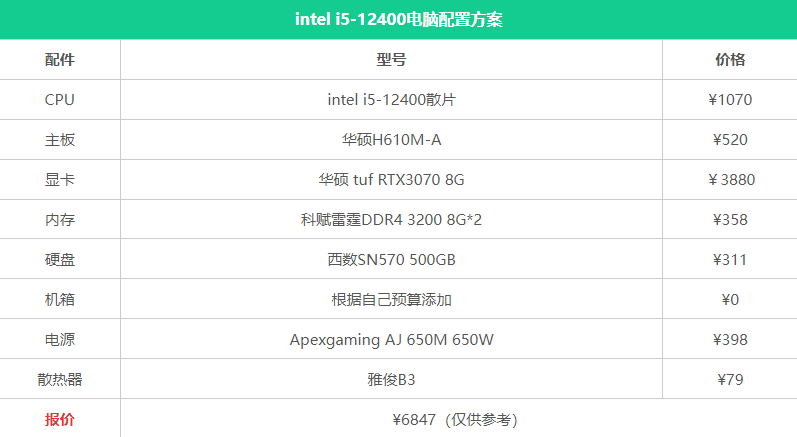Select the 型号 column header
The height and width of the screenshot is (437, 797).
tap(391, 59)
